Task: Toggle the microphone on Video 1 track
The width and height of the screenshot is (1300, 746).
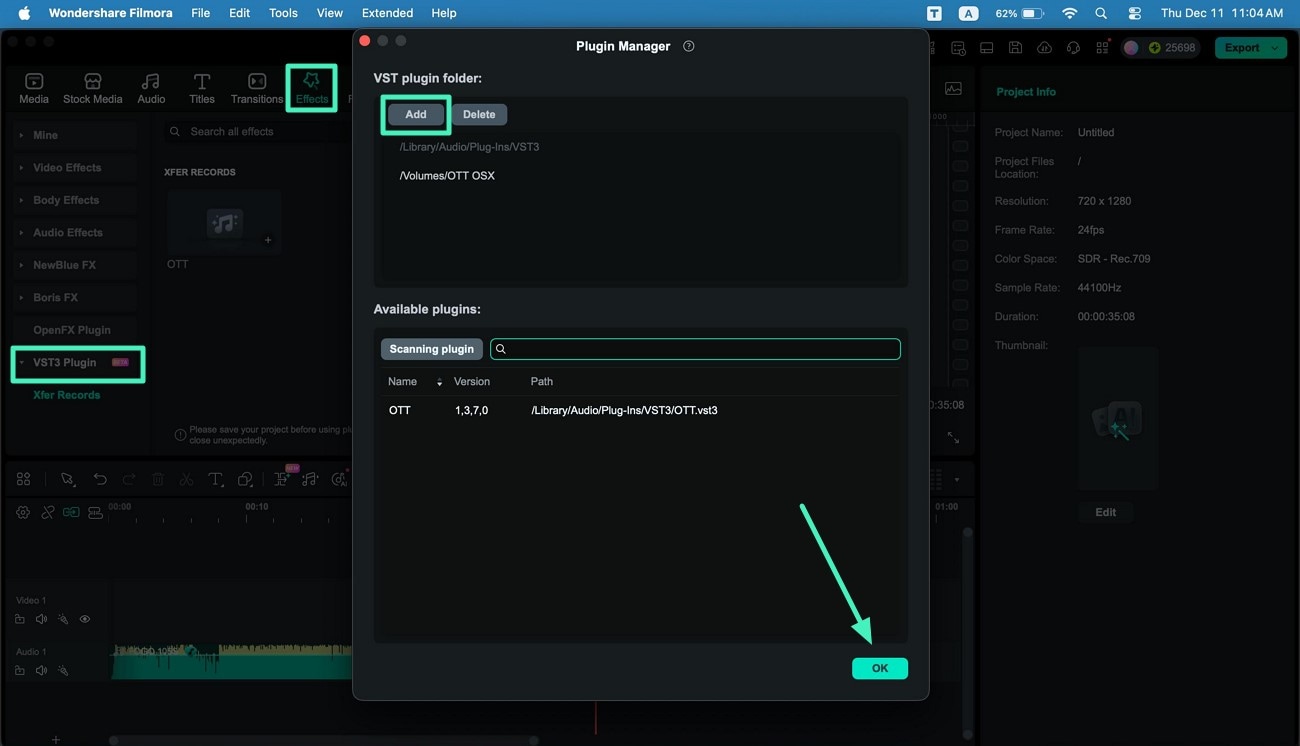Action: tap(63, 619)
